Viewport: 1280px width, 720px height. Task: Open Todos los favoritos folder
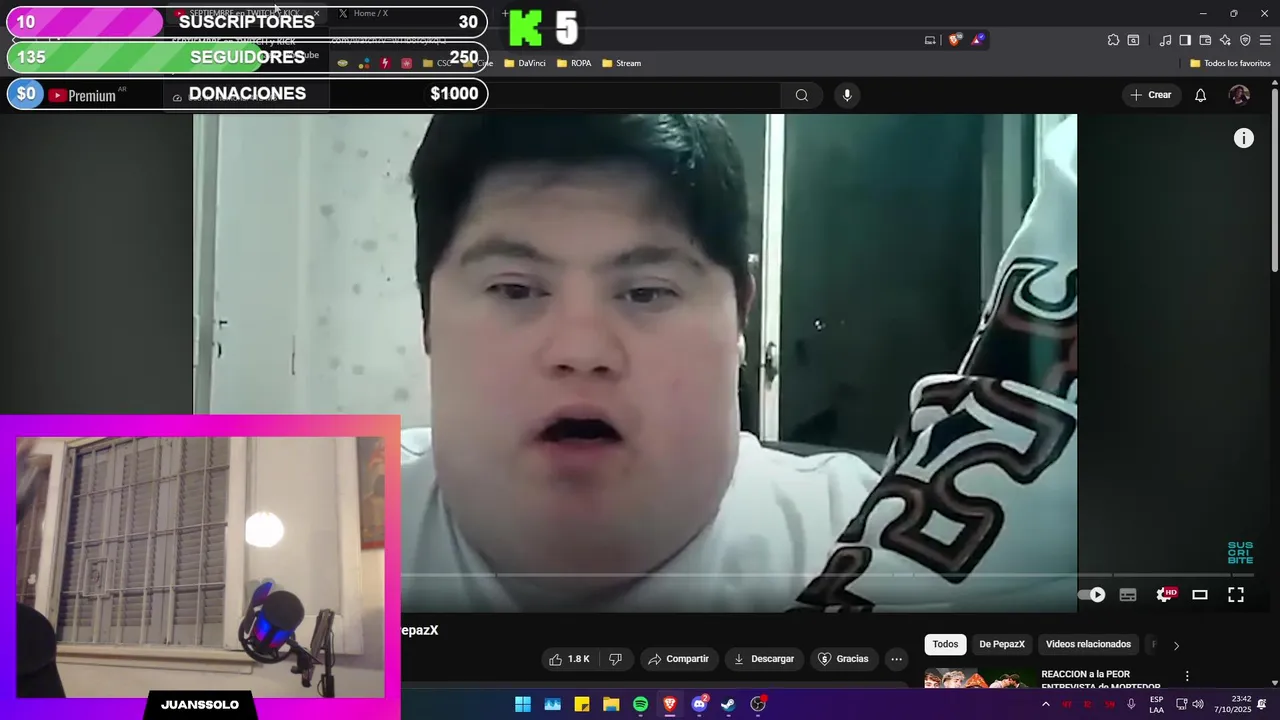coord(1230,63)
